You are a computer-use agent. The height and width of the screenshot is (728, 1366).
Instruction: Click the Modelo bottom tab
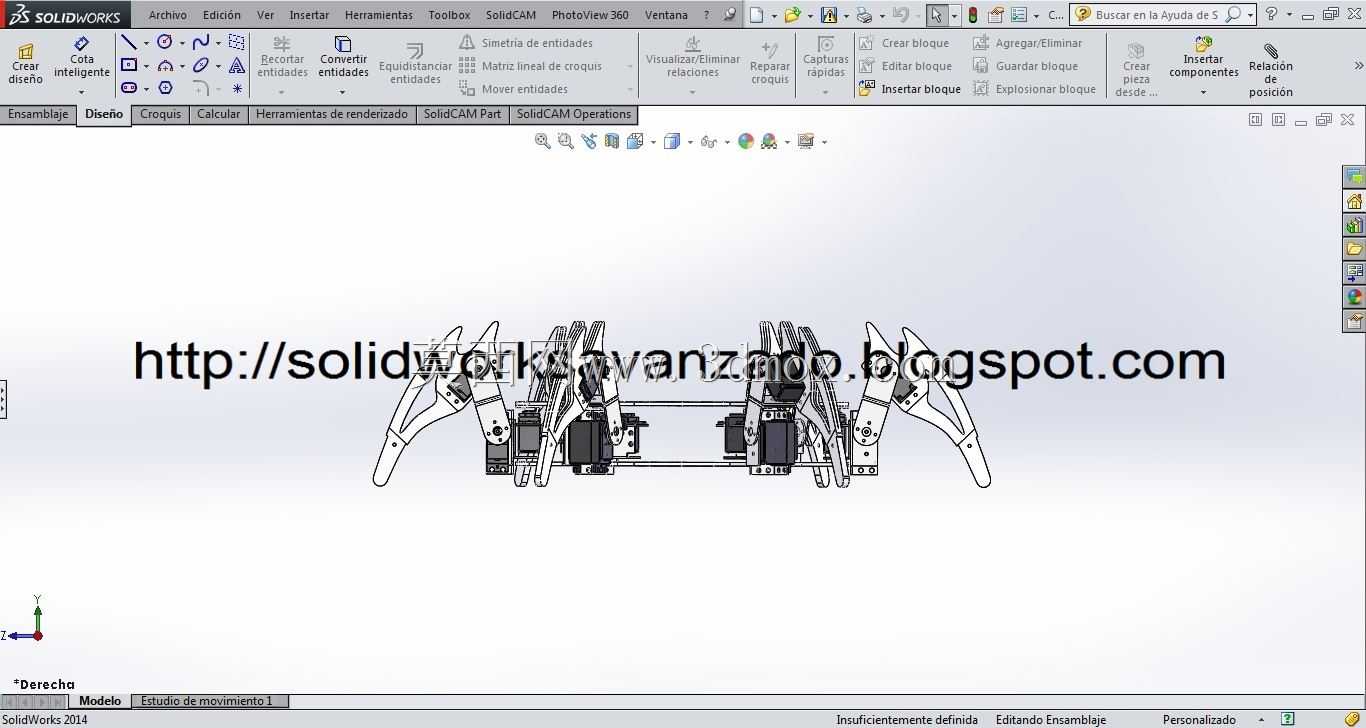coord(100,701)
